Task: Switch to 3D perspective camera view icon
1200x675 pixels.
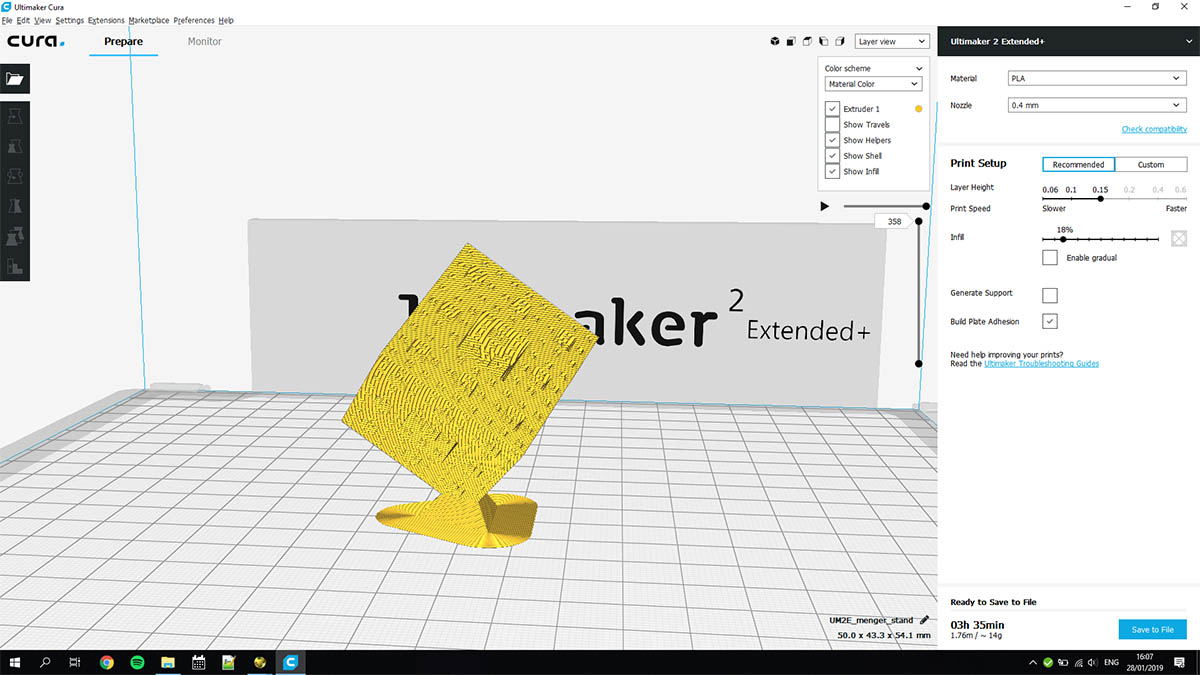Action: click(x=775, y=42)
